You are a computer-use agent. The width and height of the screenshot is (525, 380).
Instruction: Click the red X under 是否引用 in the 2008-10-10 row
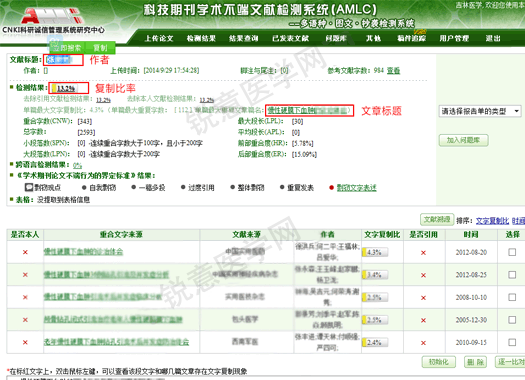point(423,298)
